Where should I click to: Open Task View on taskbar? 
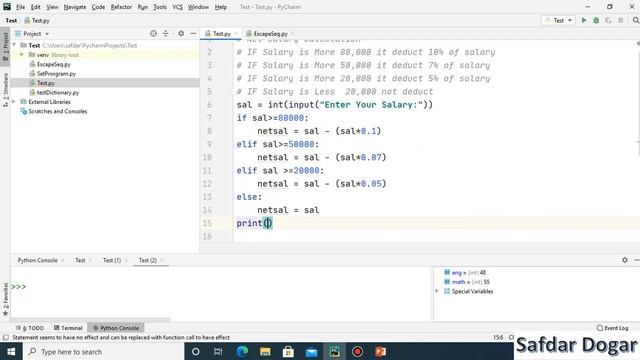(218, 351)
